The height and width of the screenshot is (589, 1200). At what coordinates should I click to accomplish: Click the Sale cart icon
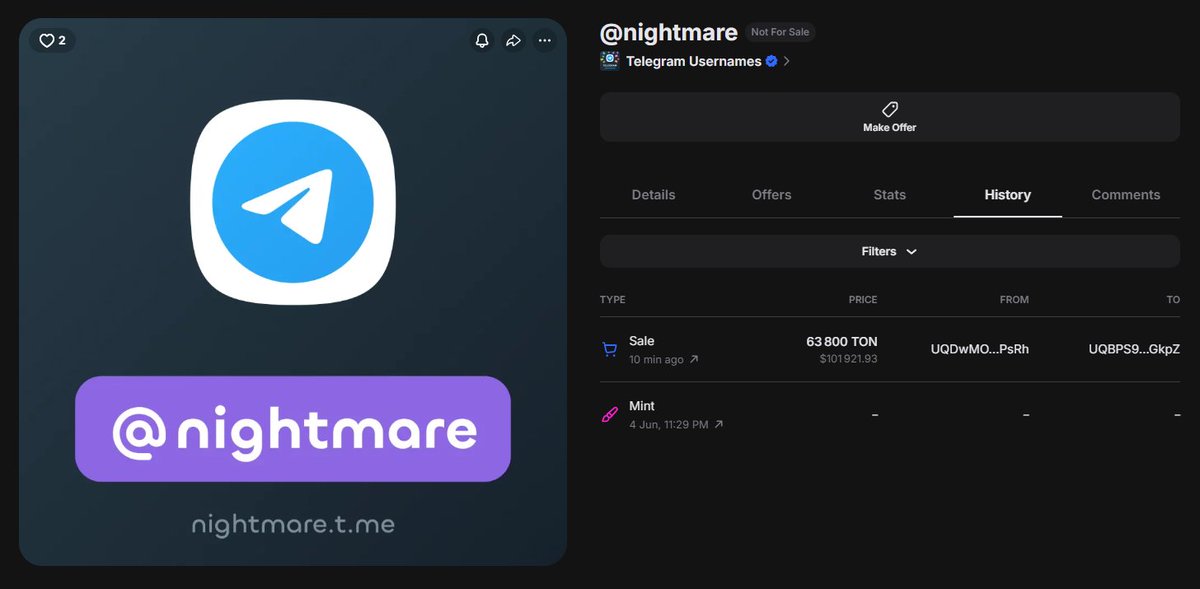609,350
